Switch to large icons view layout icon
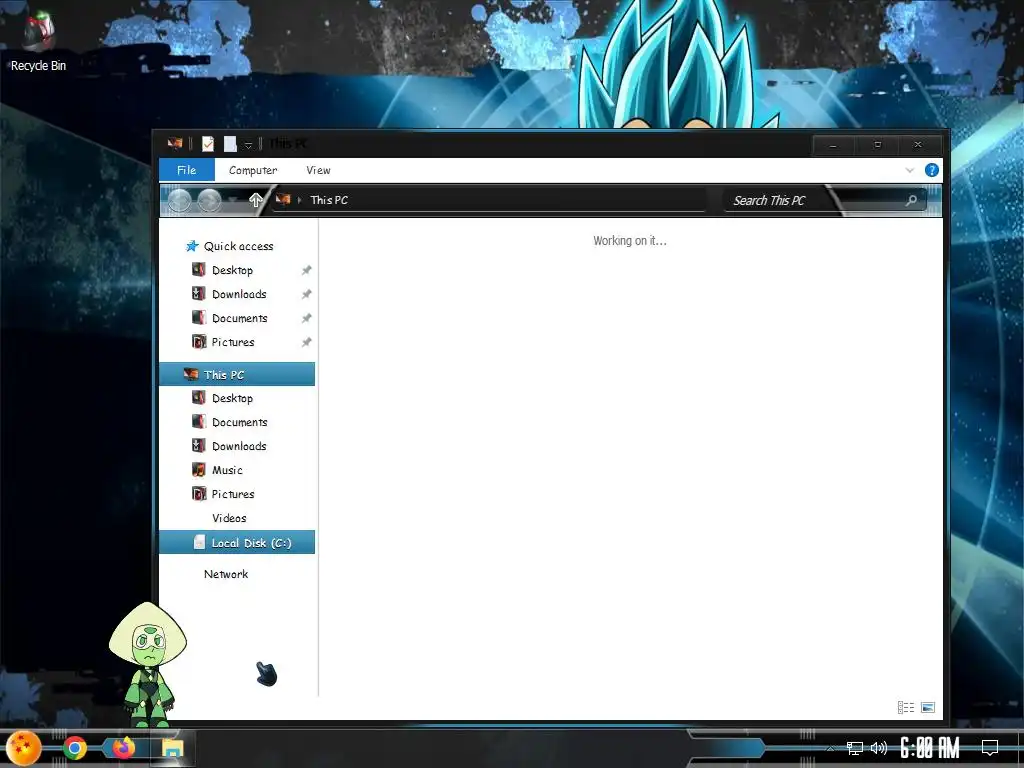The image size is (1024, 768). (927, 707)
